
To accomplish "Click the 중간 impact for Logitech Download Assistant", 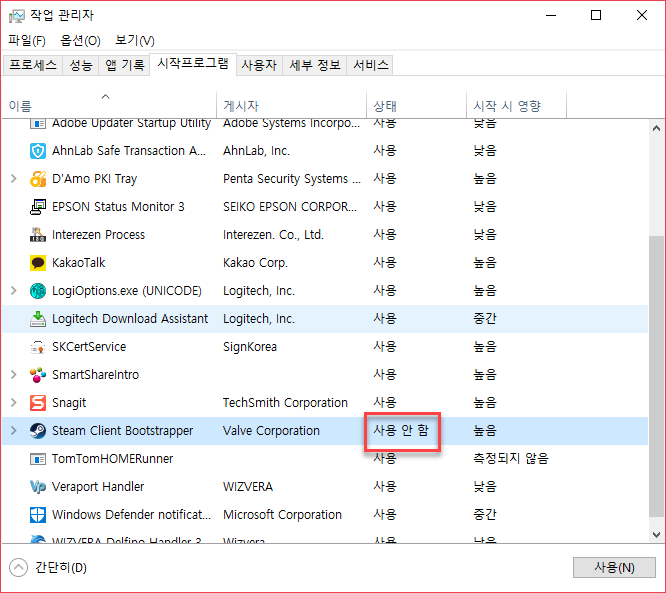I will 485,319.
